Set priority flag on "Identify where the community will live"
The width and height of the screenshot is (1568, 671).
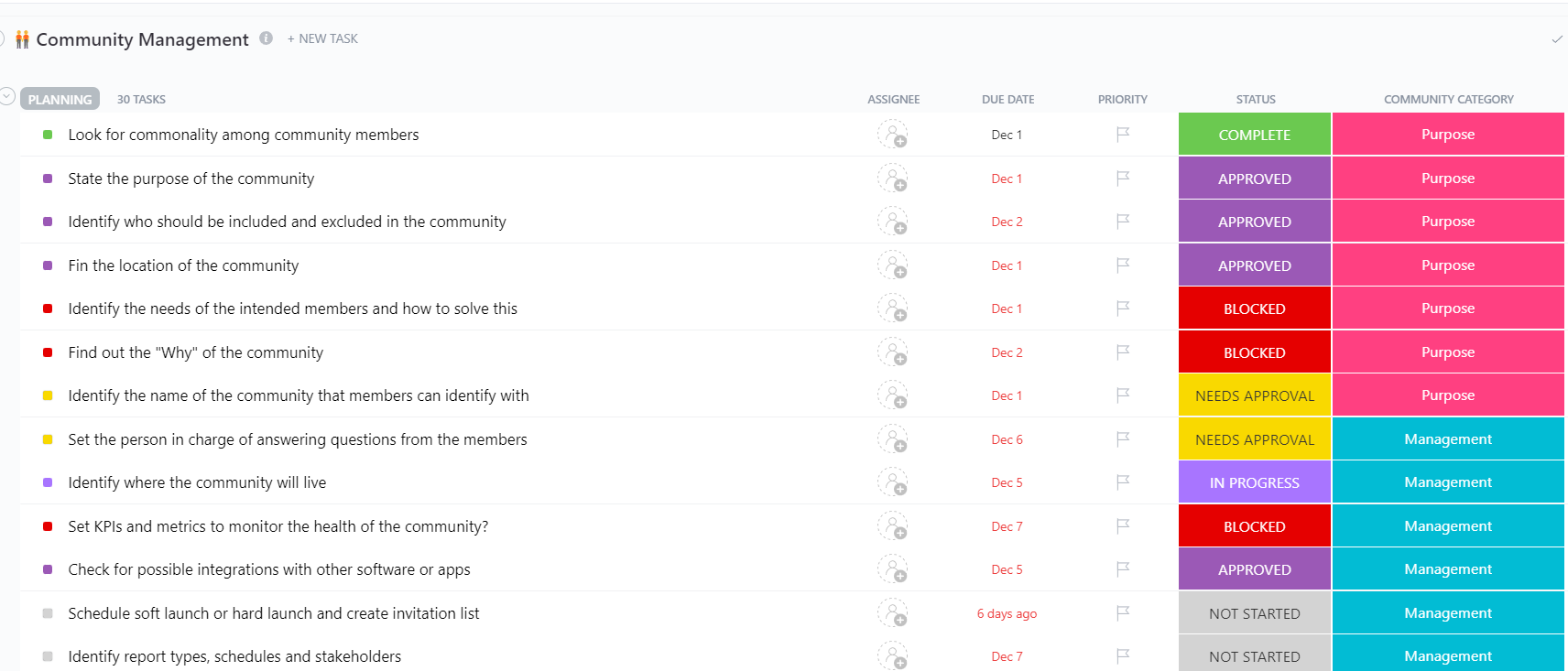tap(1123, 482)
